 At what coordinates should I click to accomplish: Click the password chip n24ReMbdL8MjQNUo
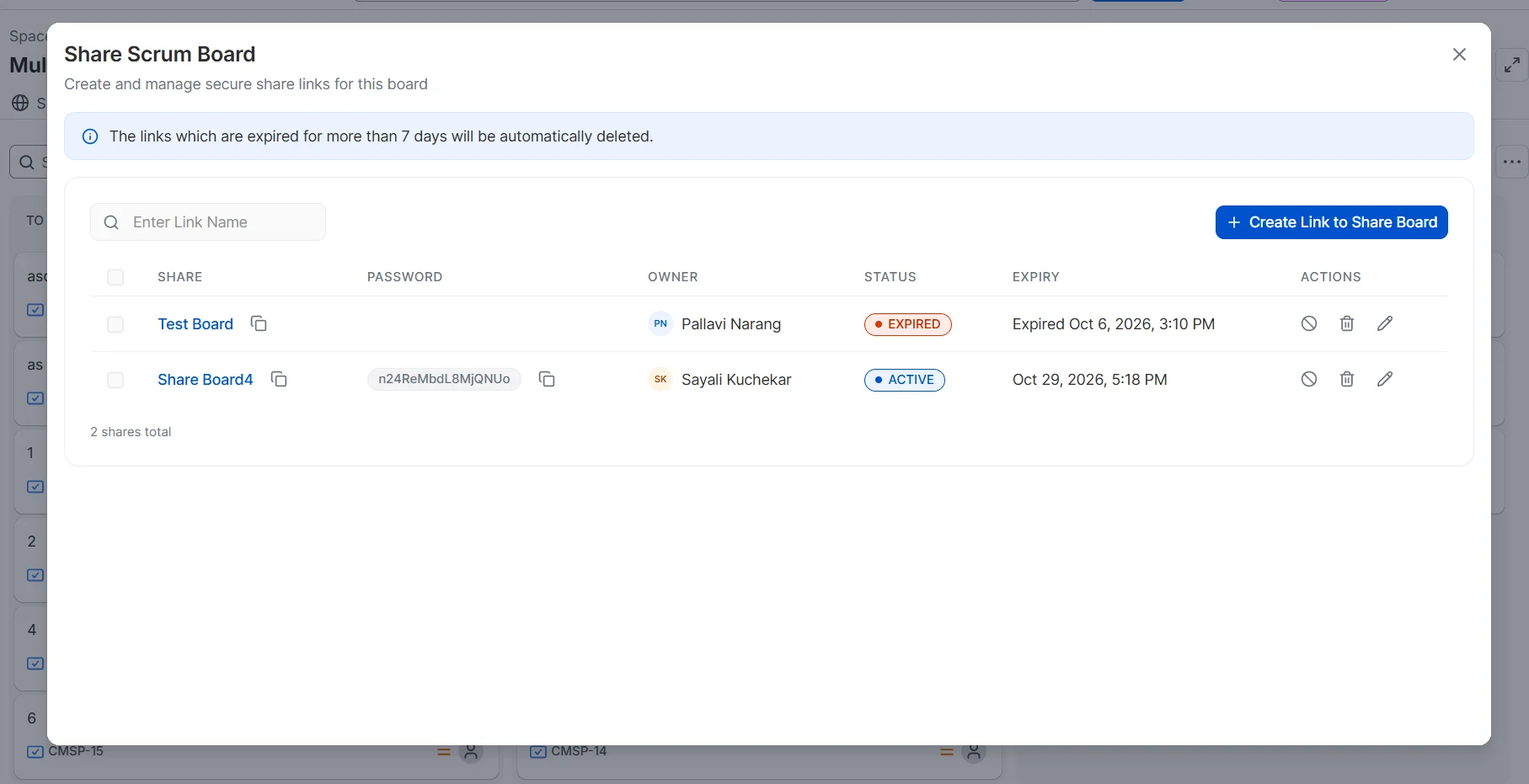444,379
